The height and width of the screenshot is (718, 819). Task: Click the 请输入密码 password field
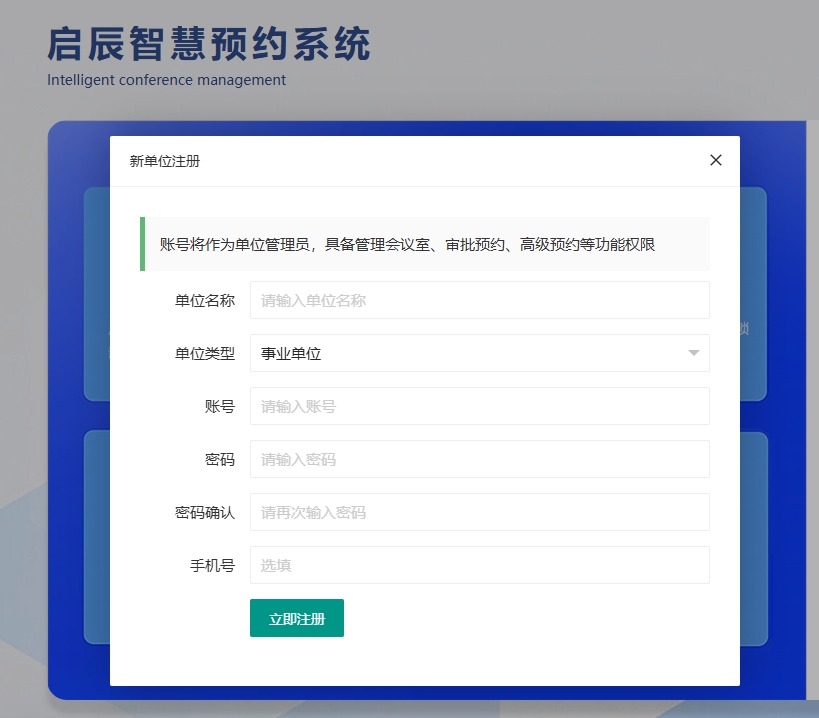479,459
